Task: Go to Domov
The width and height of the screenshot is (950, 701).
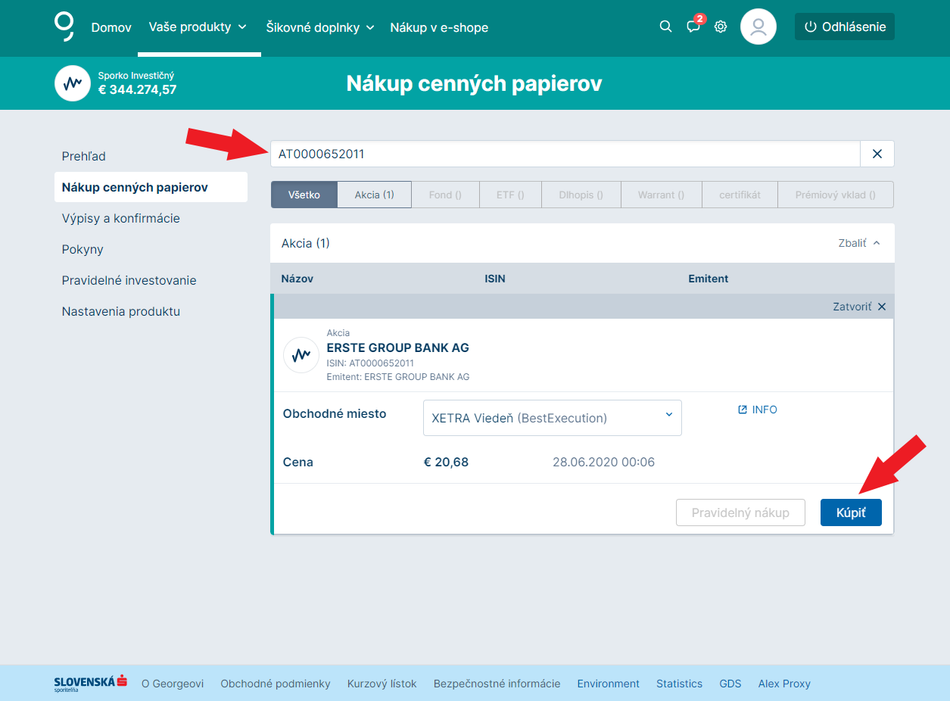Action: (x=111, y=27)
